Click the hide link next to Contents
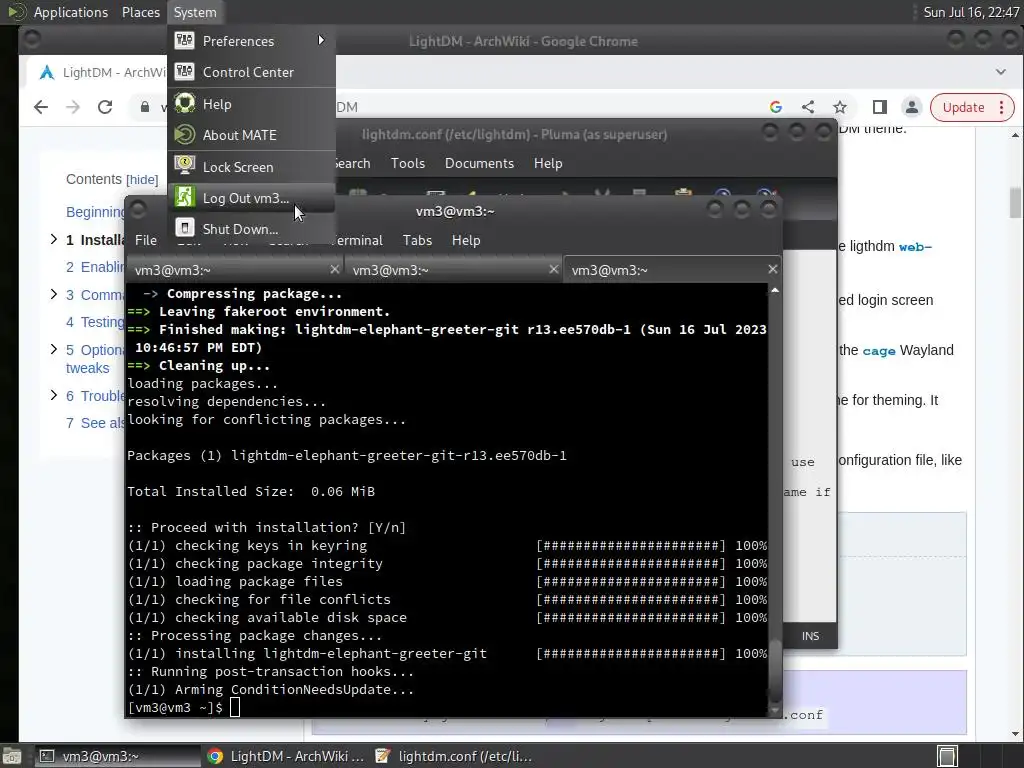 coord(142,180)
